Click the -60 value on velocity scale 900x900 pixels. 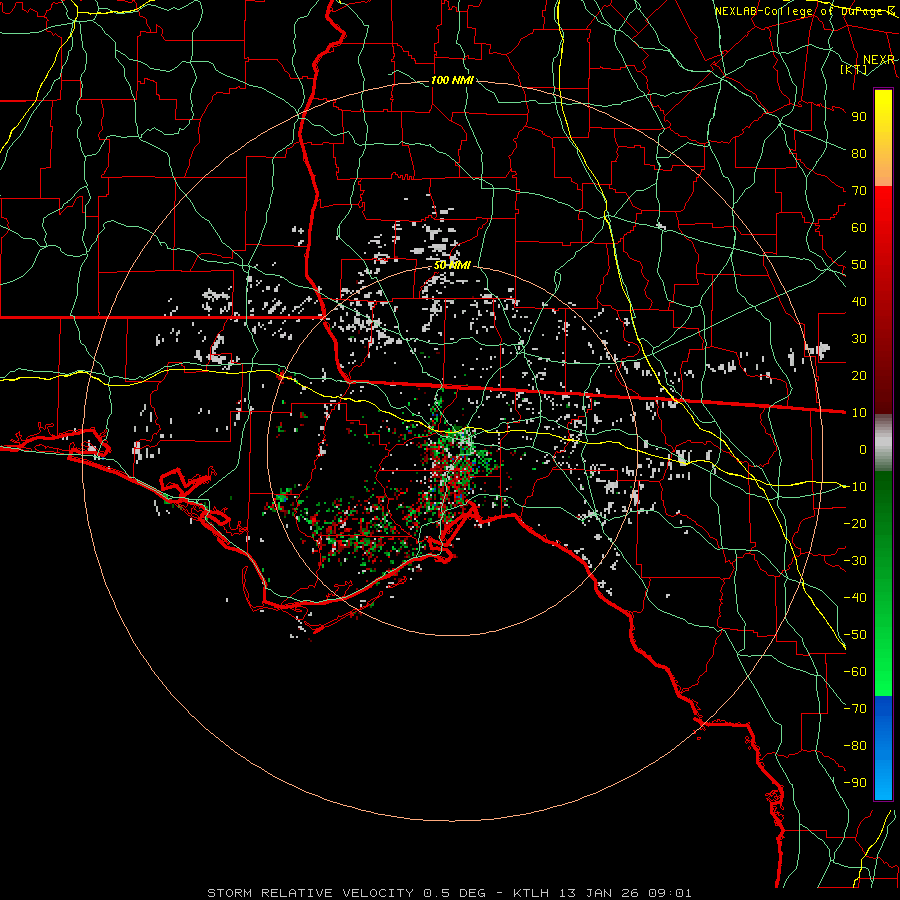[x=855, y=672]
